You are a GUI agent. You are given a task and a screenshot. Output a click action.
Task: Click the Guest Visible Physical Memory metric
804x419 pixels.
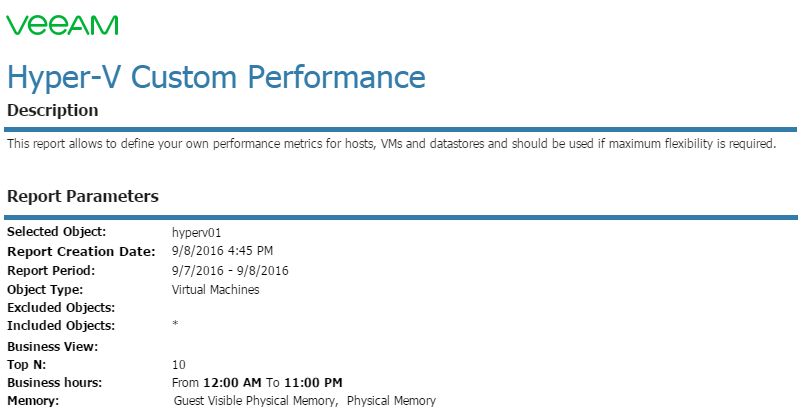(x=254, y=401)
